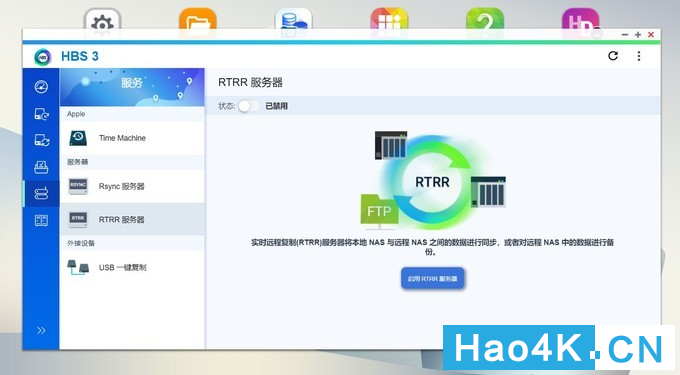Expand the sidebar with double-chevron arrow
The height and width of the screenshot is (375, 680).
tap(41, 331)
